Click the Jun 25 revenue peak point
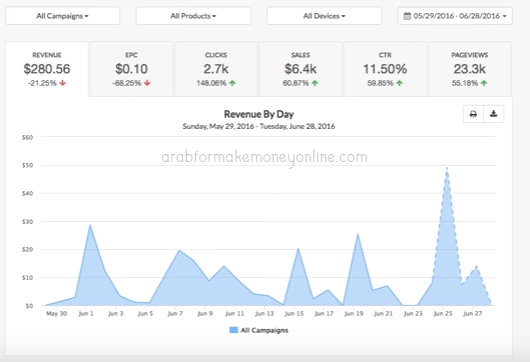 click(447, 168)
